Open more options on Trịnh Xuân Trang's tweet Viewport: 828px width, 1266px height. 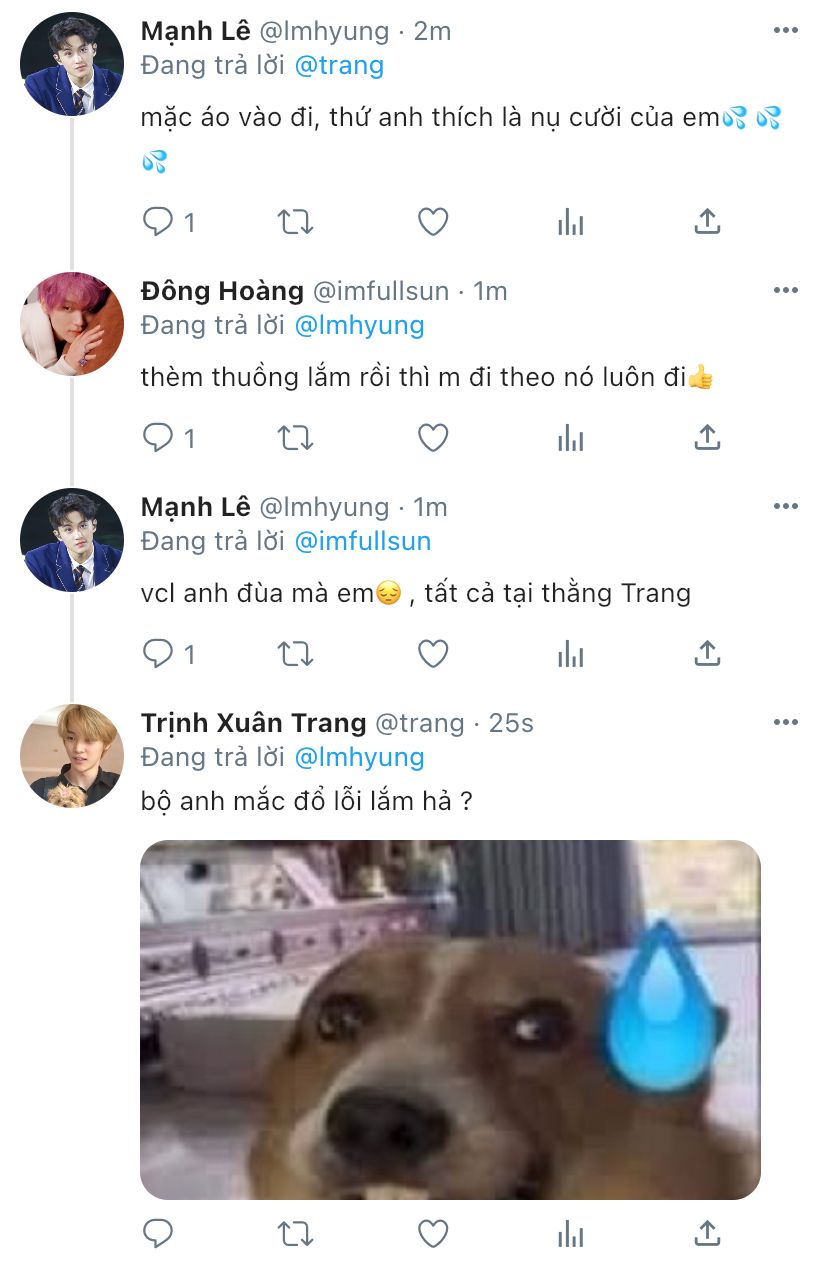786,722
